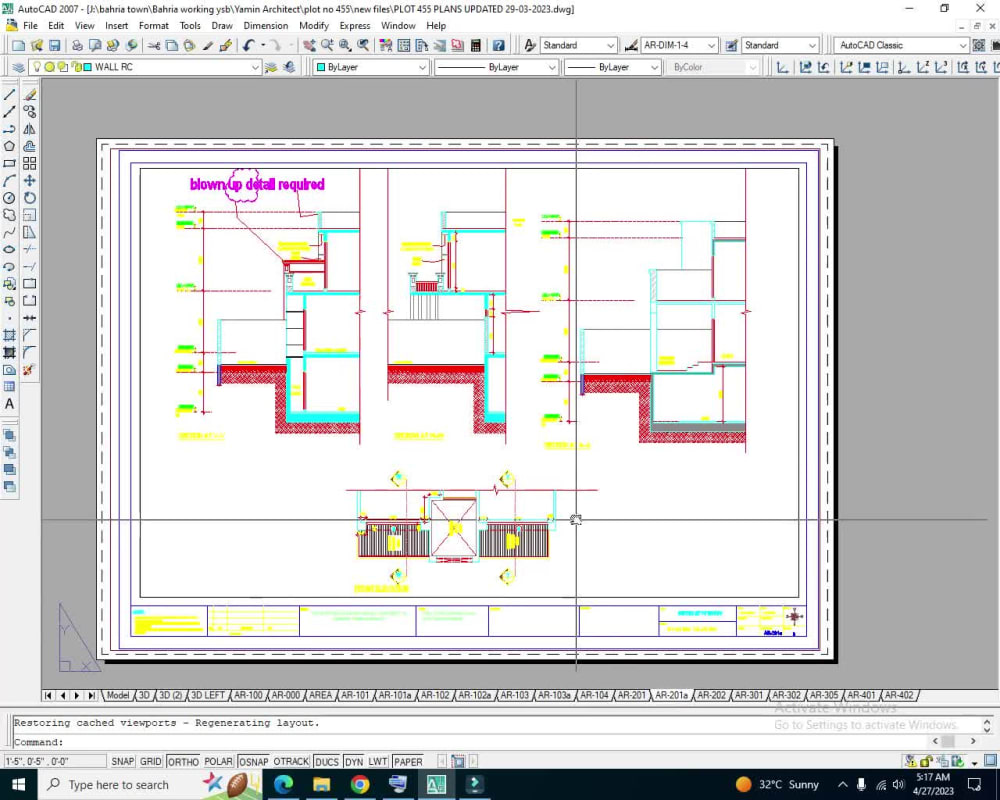Select the AR-302 layout tab

point(786,695)
